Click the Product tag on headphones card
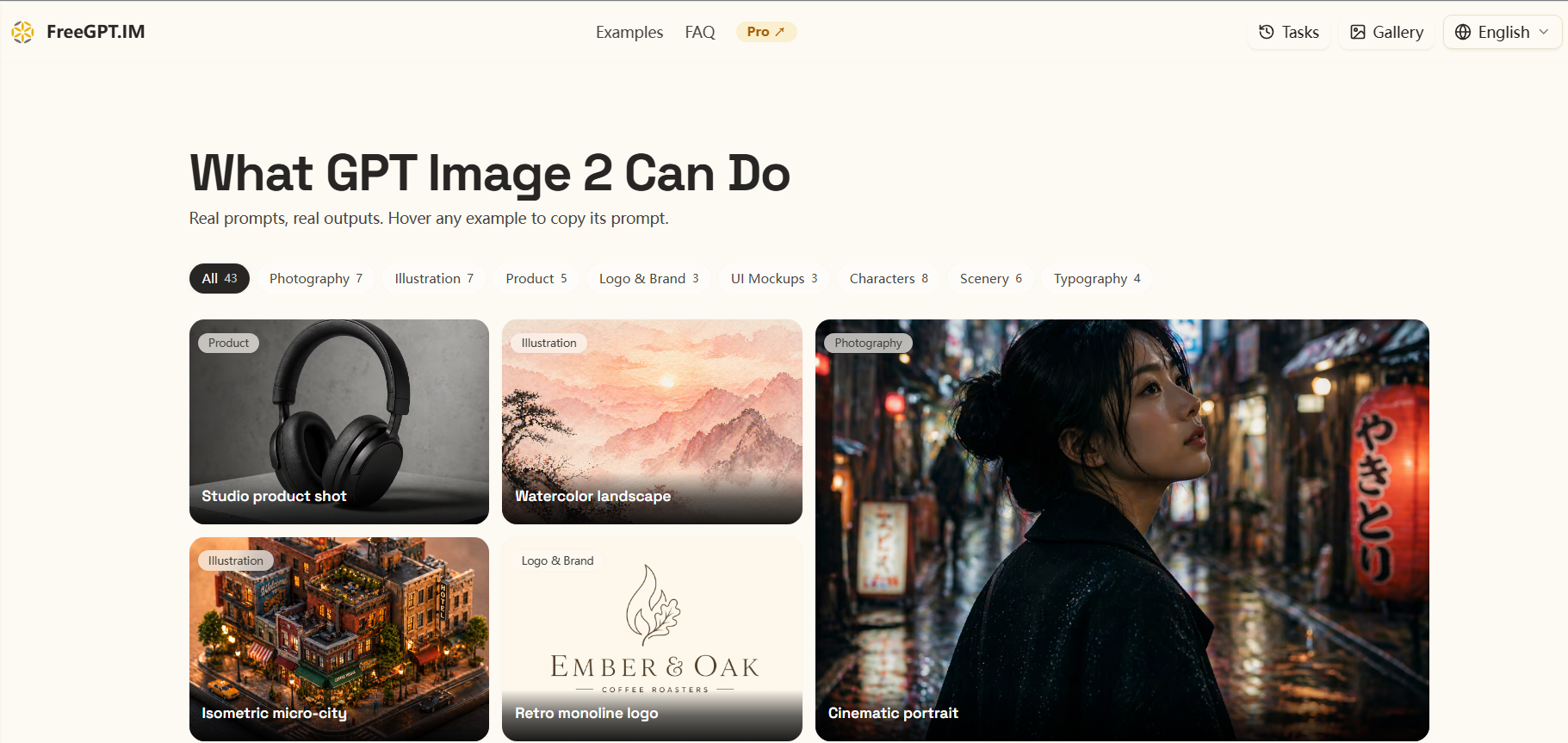This screenshot has height=743, width=1568. click(228, 343)
